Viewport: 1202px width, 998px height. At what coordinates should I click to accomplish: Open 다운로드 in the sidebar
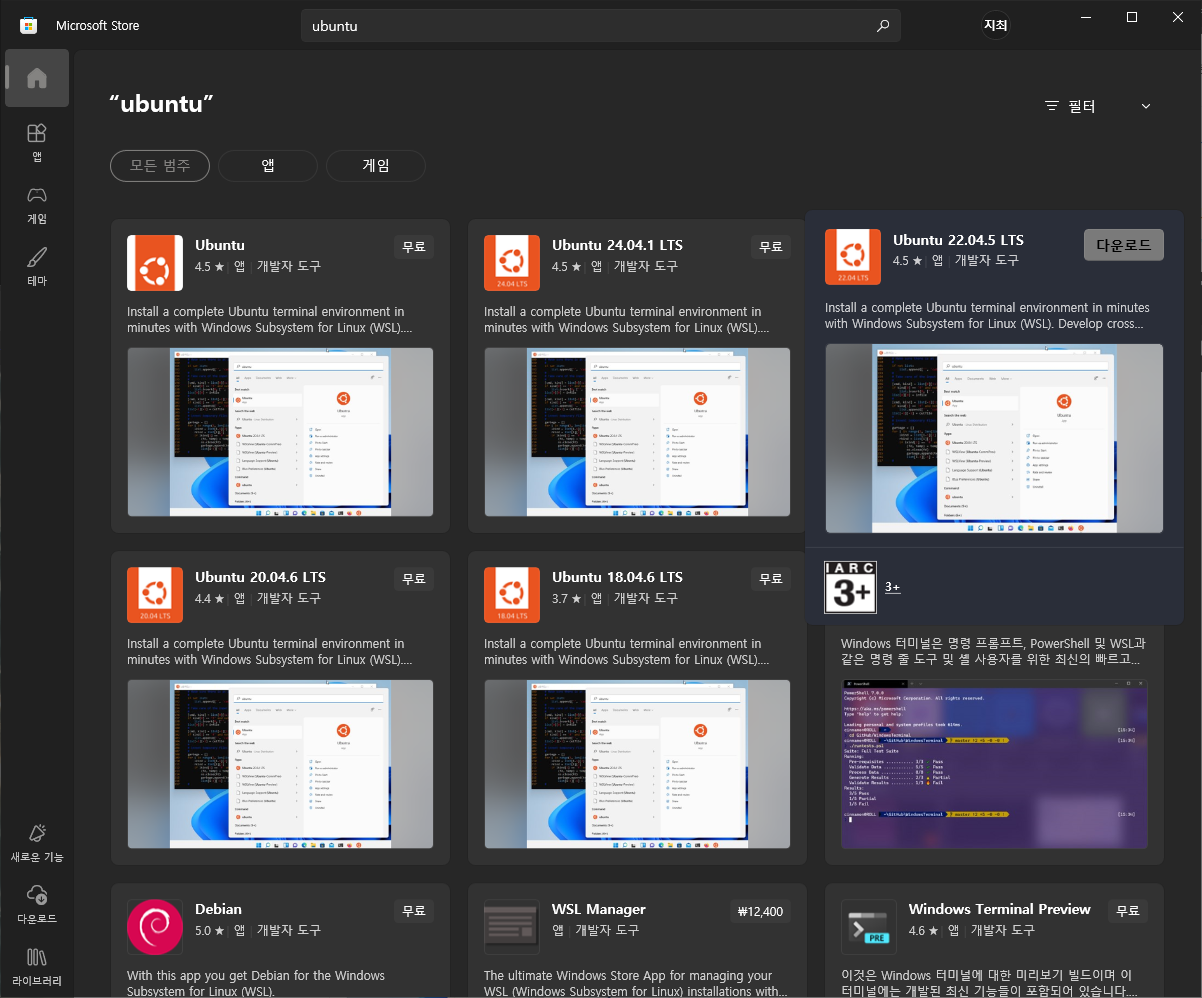[37, 903]
